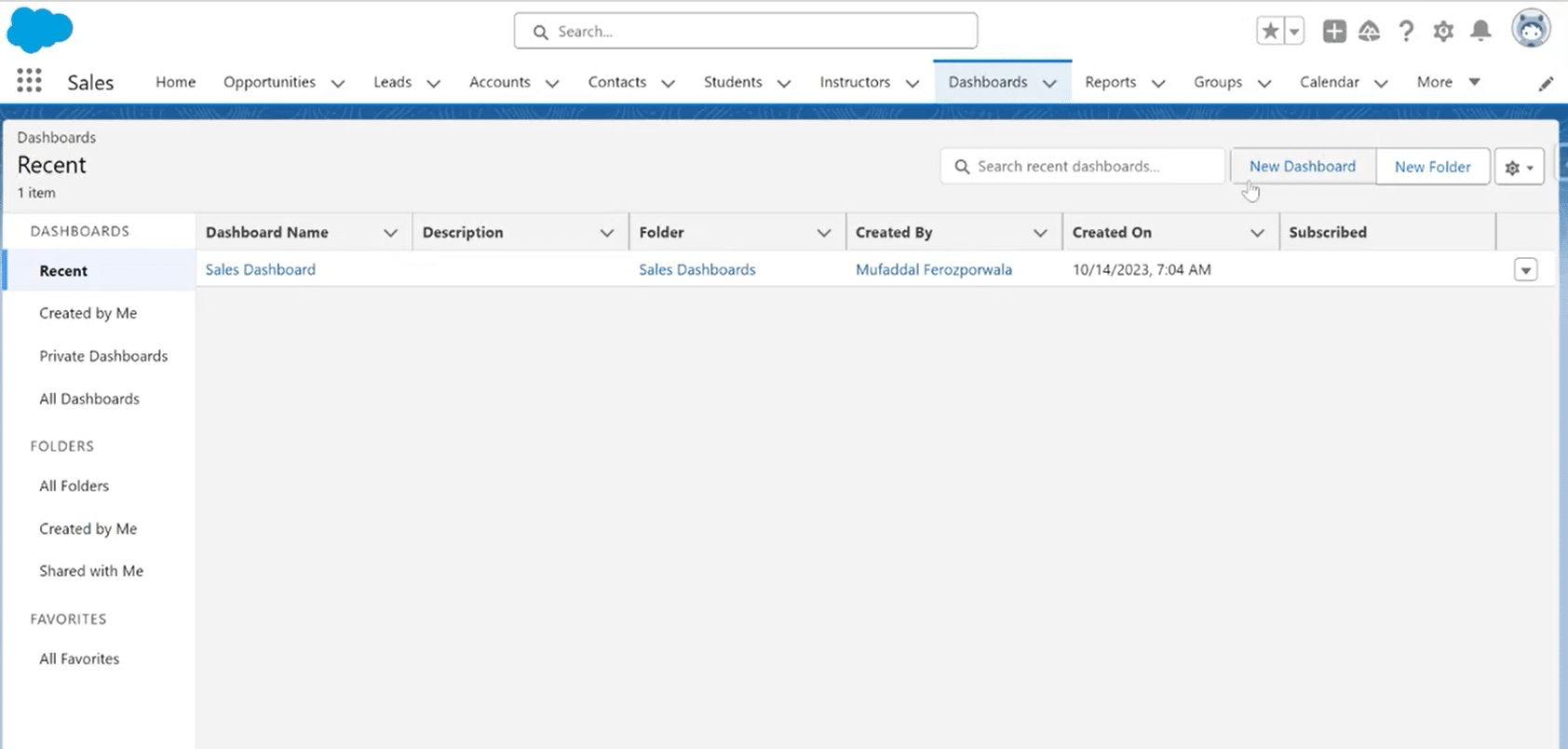Click the 10/14/2023, 7:04 AM cell
The image size is (1568, 749).
tap(1142, 269)
